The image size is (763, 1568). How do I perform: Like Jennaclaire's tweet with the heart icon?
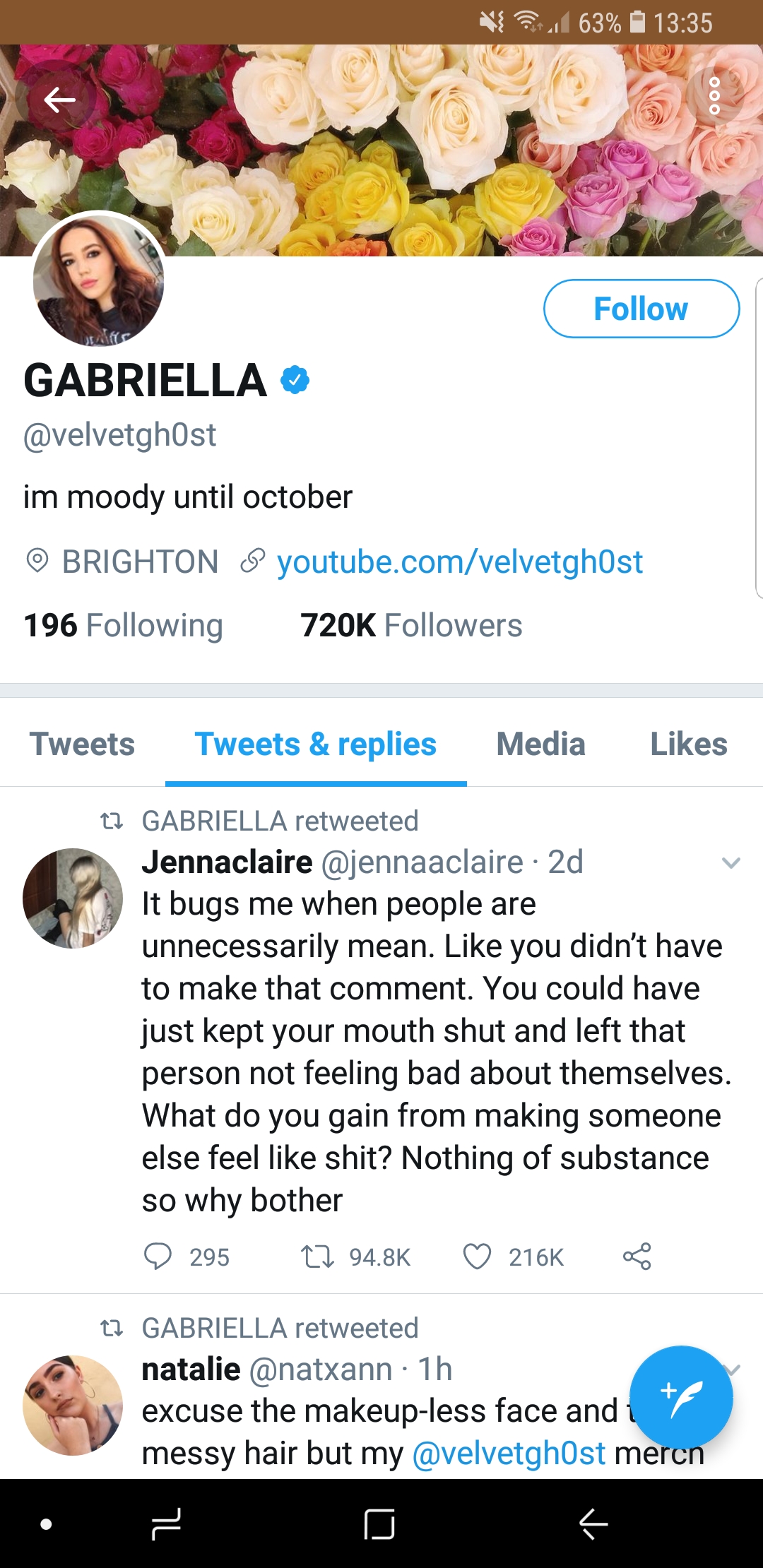[477, 1257]
